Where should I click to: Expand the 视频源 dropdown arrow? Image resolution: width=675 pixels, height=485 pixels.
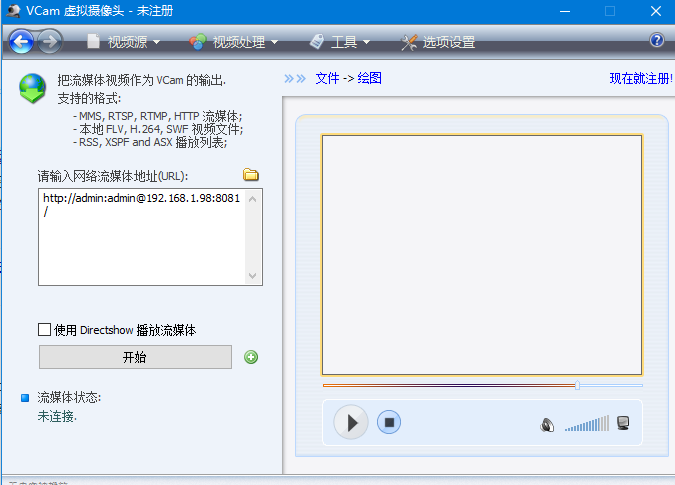[x=157, y=42]
